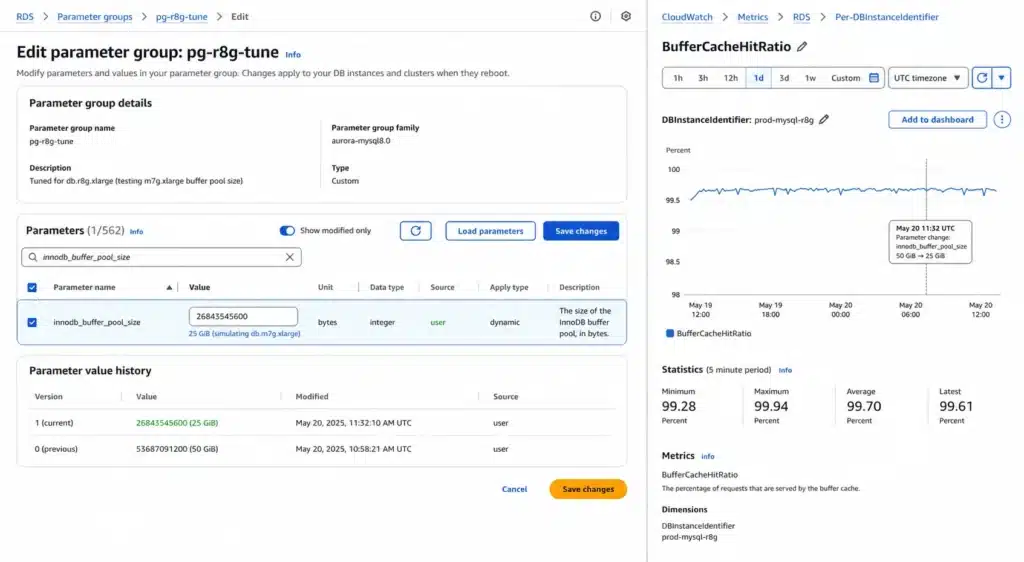Click Minimum statistic value 99.28
The height and width of the screenshot is (562, 1024).
pos(679,406)
